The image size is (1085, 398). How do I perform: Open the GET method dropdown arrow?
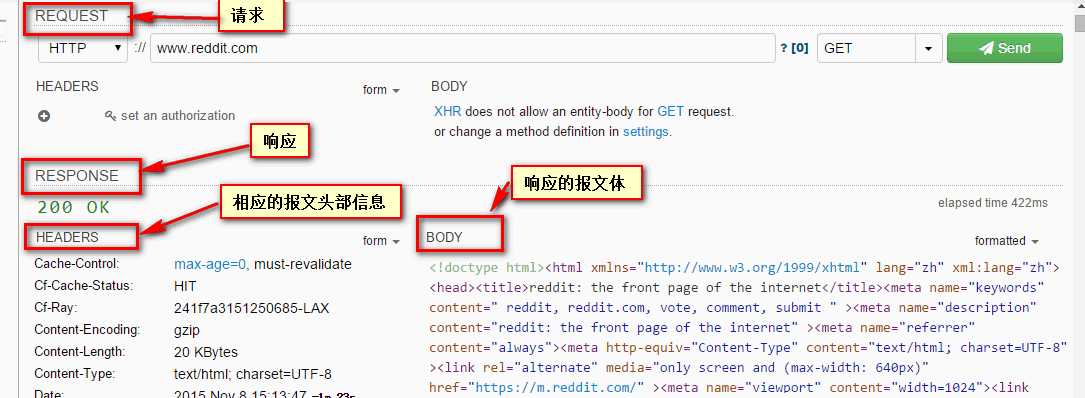[928, 48]
